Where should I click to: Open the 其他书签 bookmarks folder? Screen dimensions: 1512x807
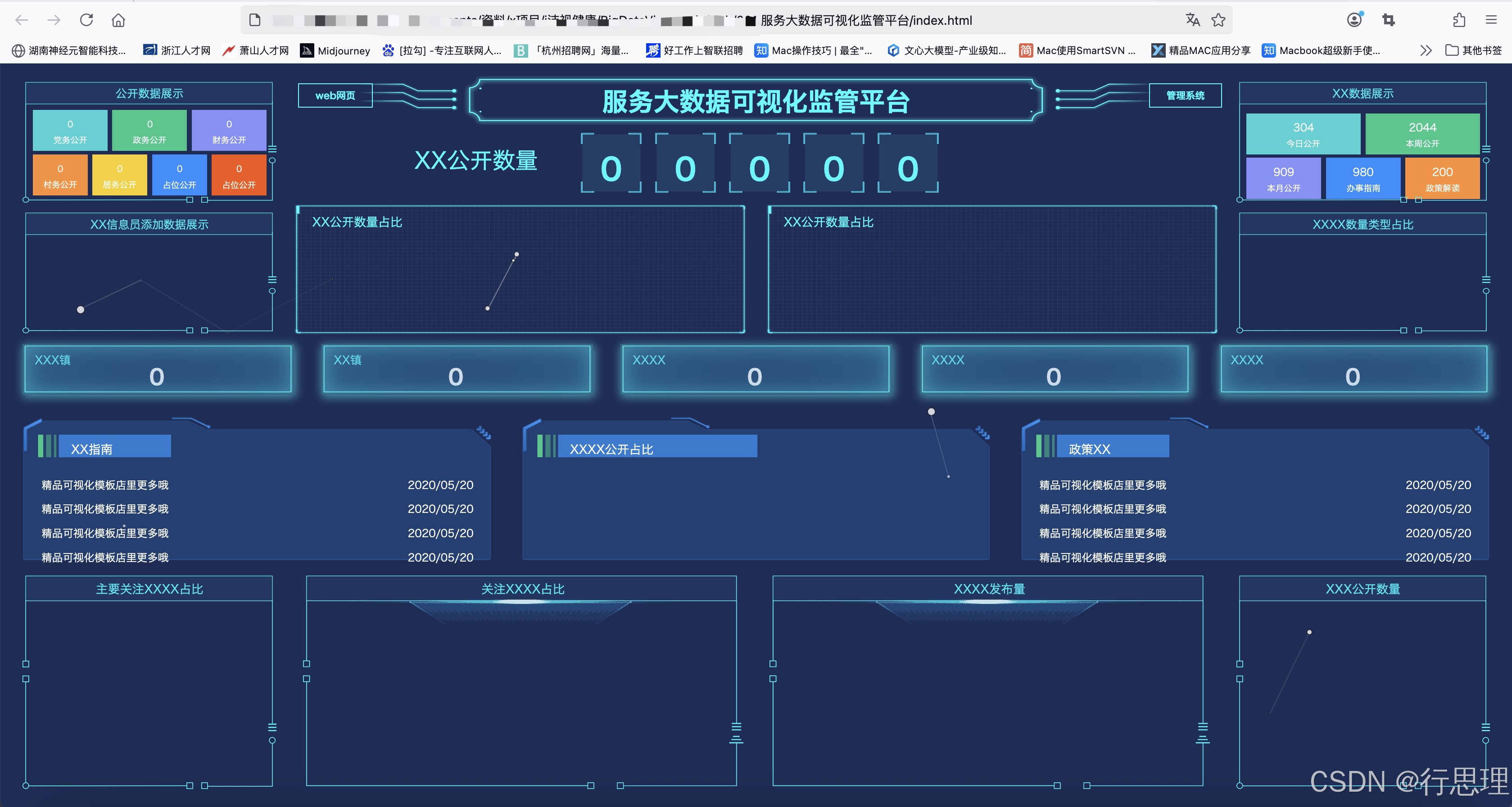coord(1473,50)
